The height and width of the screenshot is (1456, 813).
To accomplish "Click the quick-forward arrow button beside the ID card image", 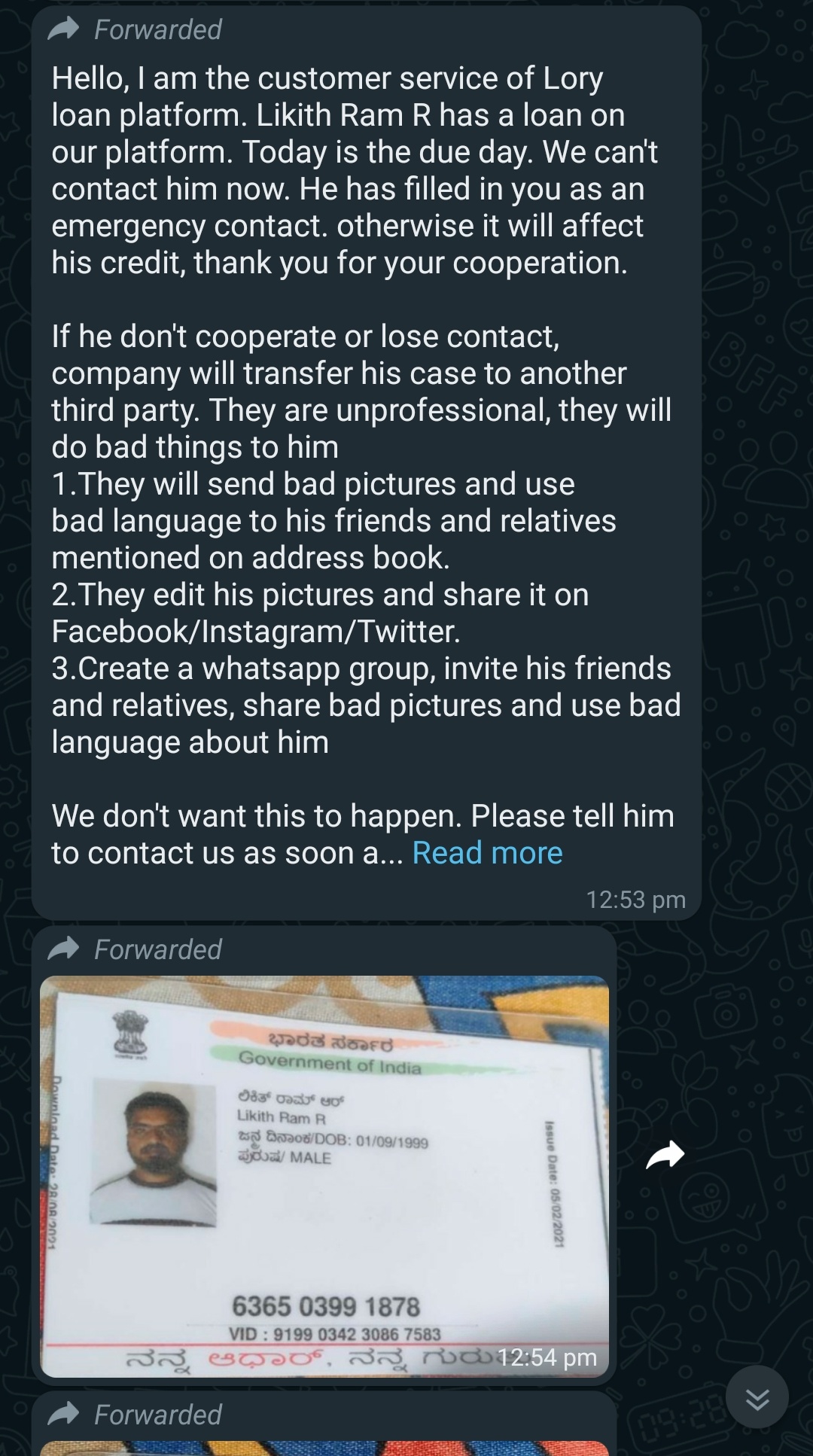I will (x=665, y=1155).
